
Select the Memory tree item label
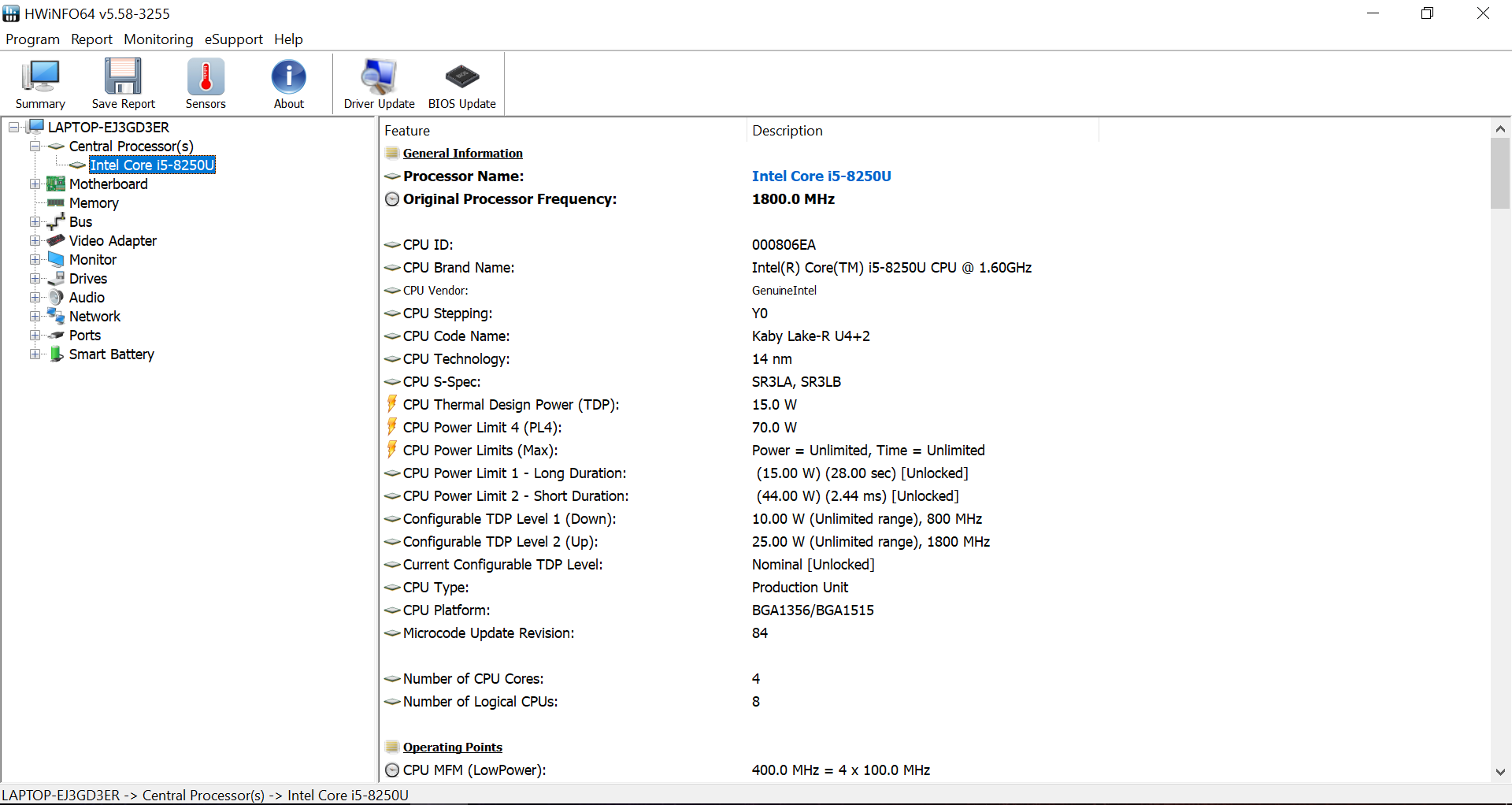[x=94, y=202]
